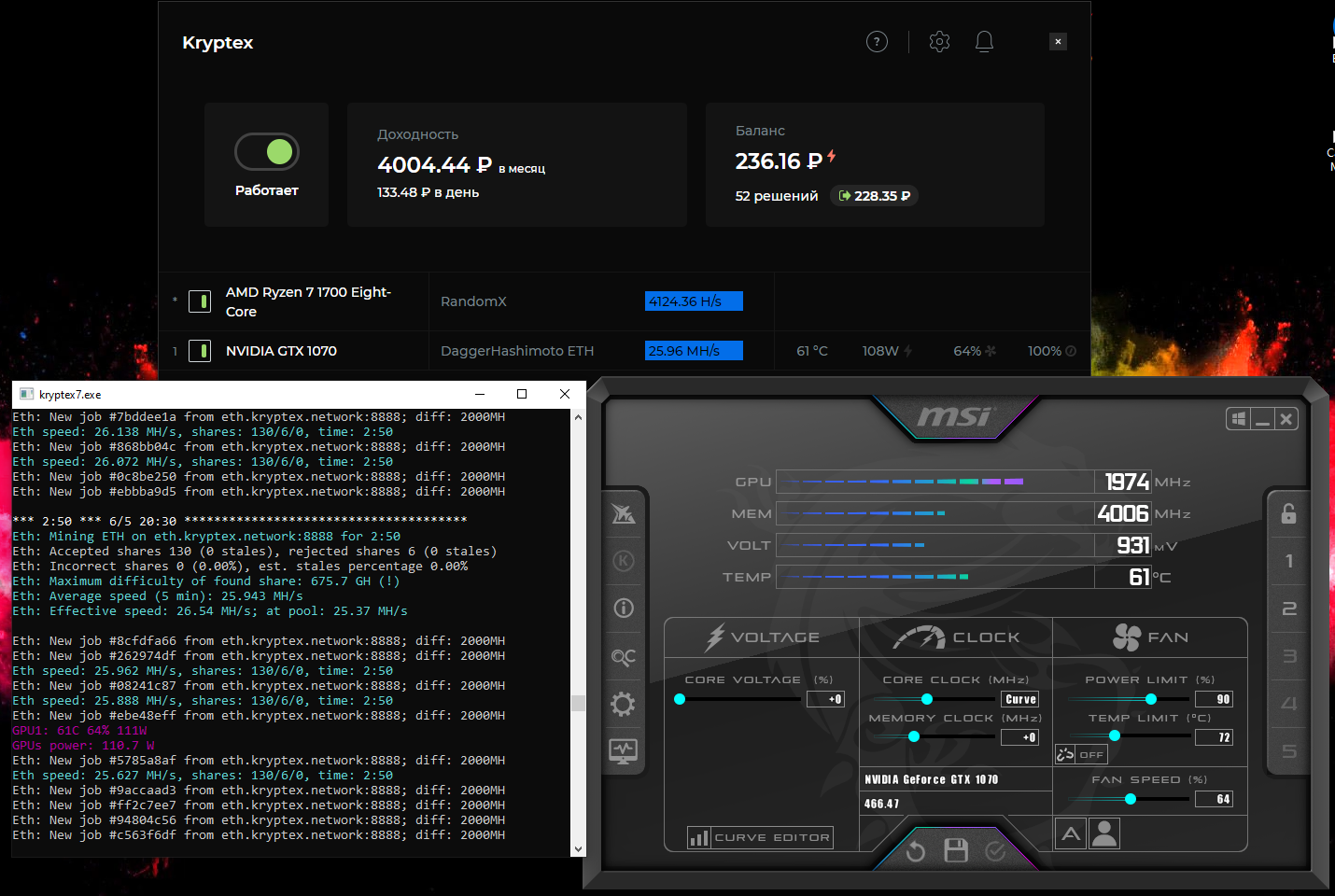Screen dimensions: 1335x896
Task: Click the driver version 466.47 text
Action: (881, 804)
